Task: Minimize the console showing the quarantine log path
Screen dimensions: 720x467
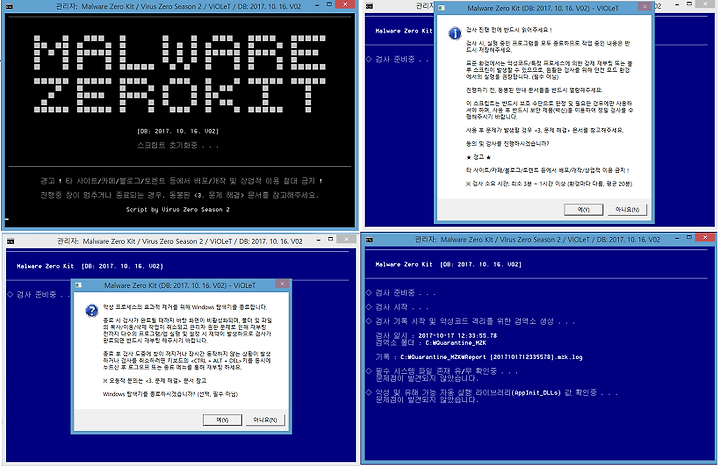Action: click(x=677, y=237)
